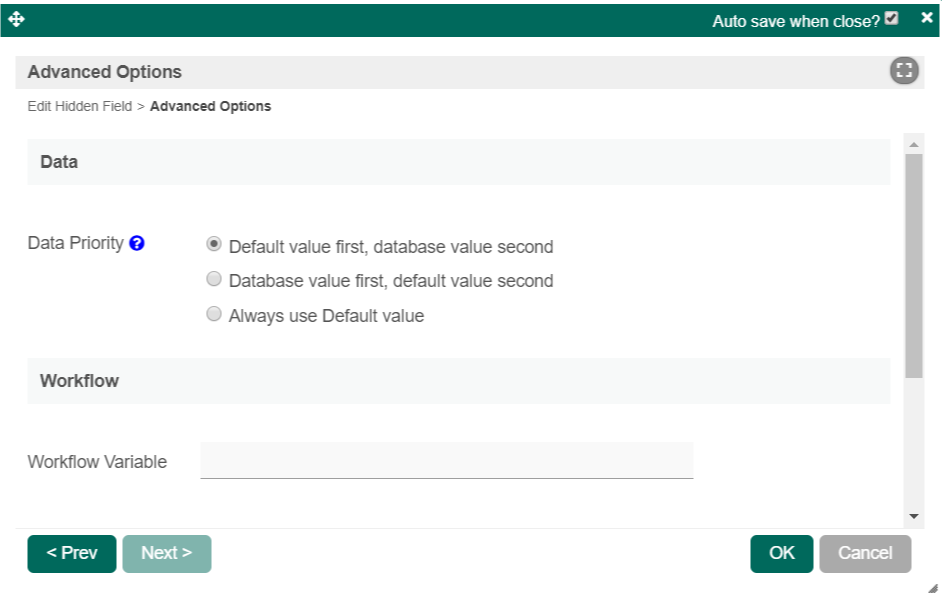
Task: Click the scrollbar up arrow
Action: (x=913, y=145)
